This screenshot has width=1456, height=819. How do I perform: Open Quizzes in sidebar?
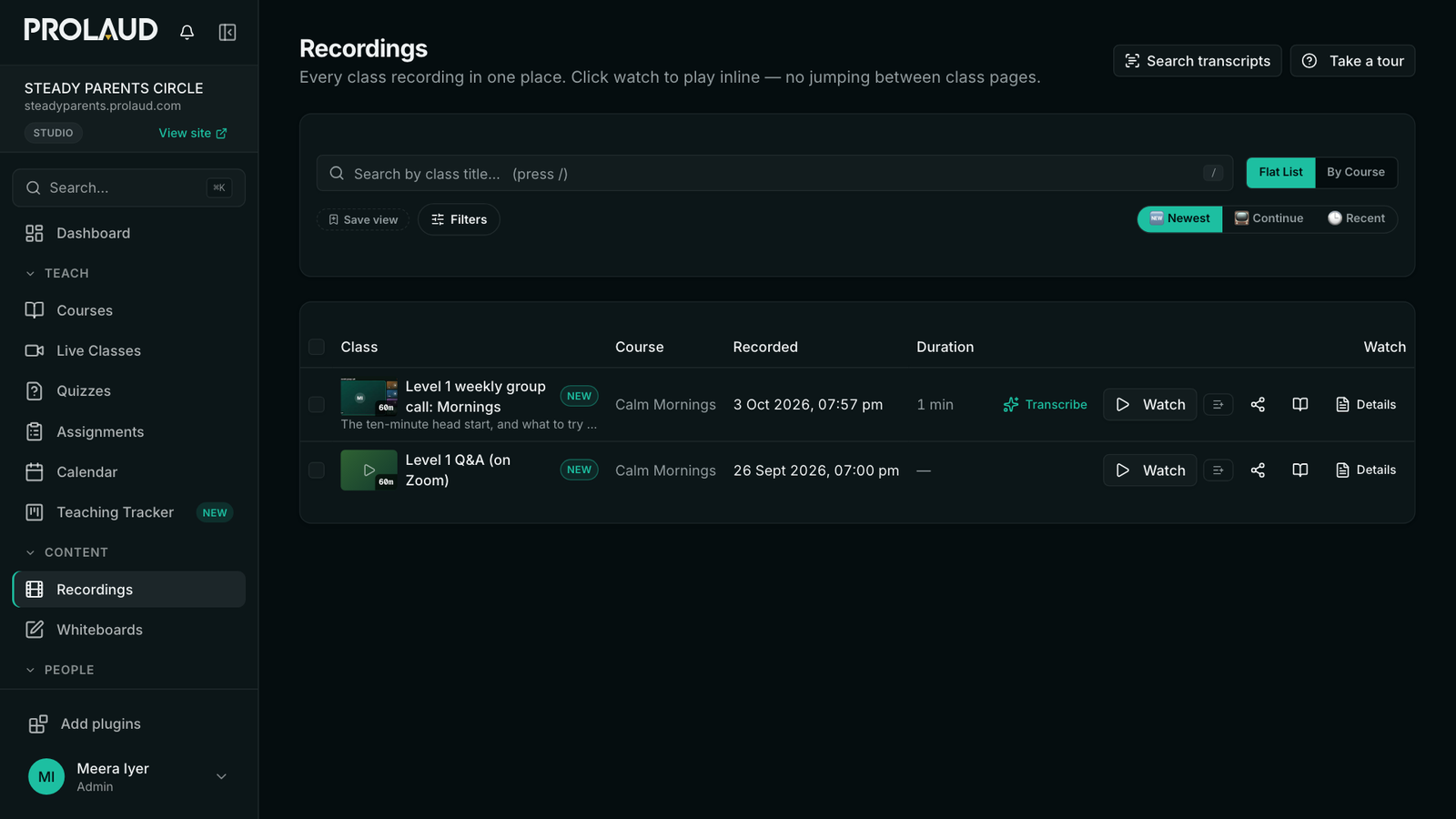point(129,390)
